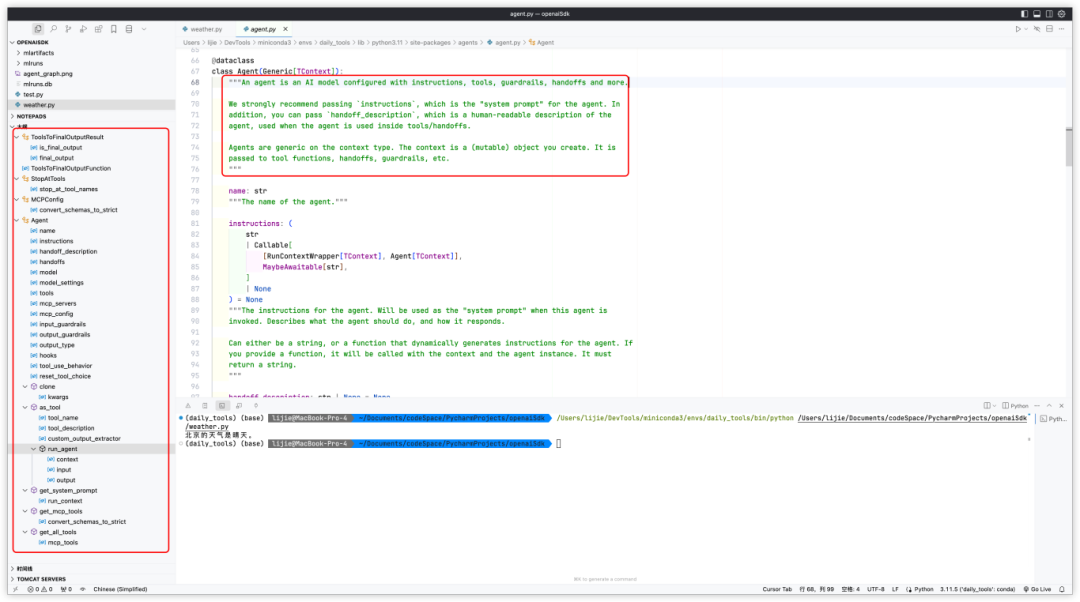1080x602 pixels.
Task: Split the editor with the layout icon
Action: point(1049,29)
